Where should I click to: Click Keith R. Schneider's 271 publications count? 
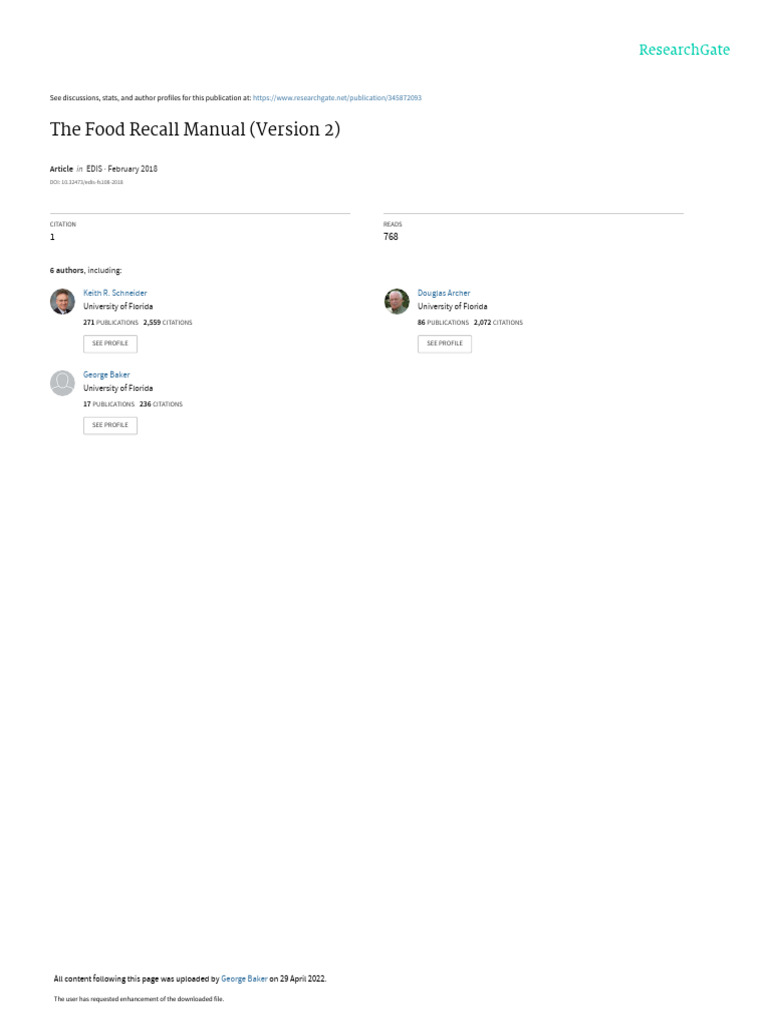[x=110, y=323]
